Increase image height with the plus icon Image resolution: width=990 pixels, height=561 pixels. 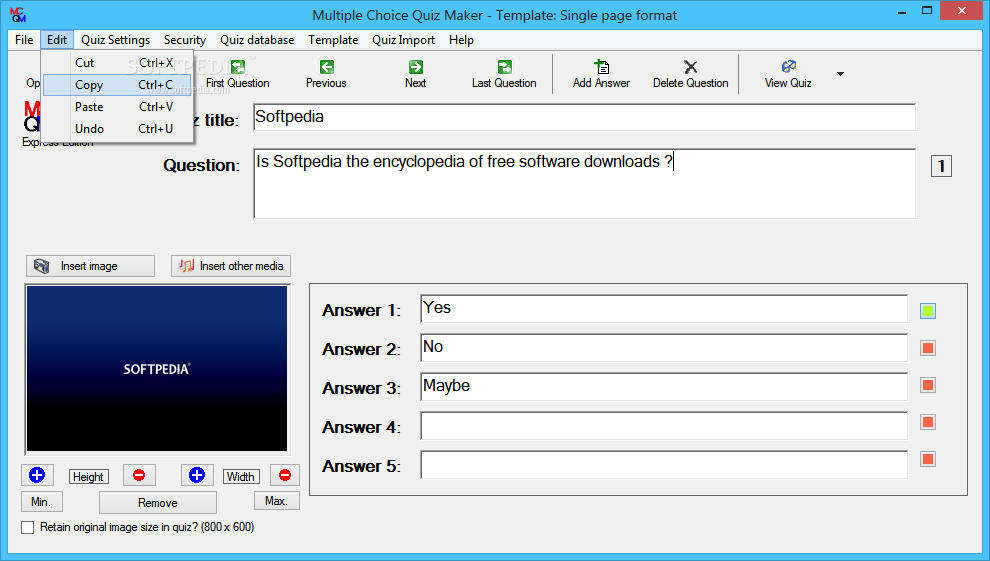click(37, 475)
